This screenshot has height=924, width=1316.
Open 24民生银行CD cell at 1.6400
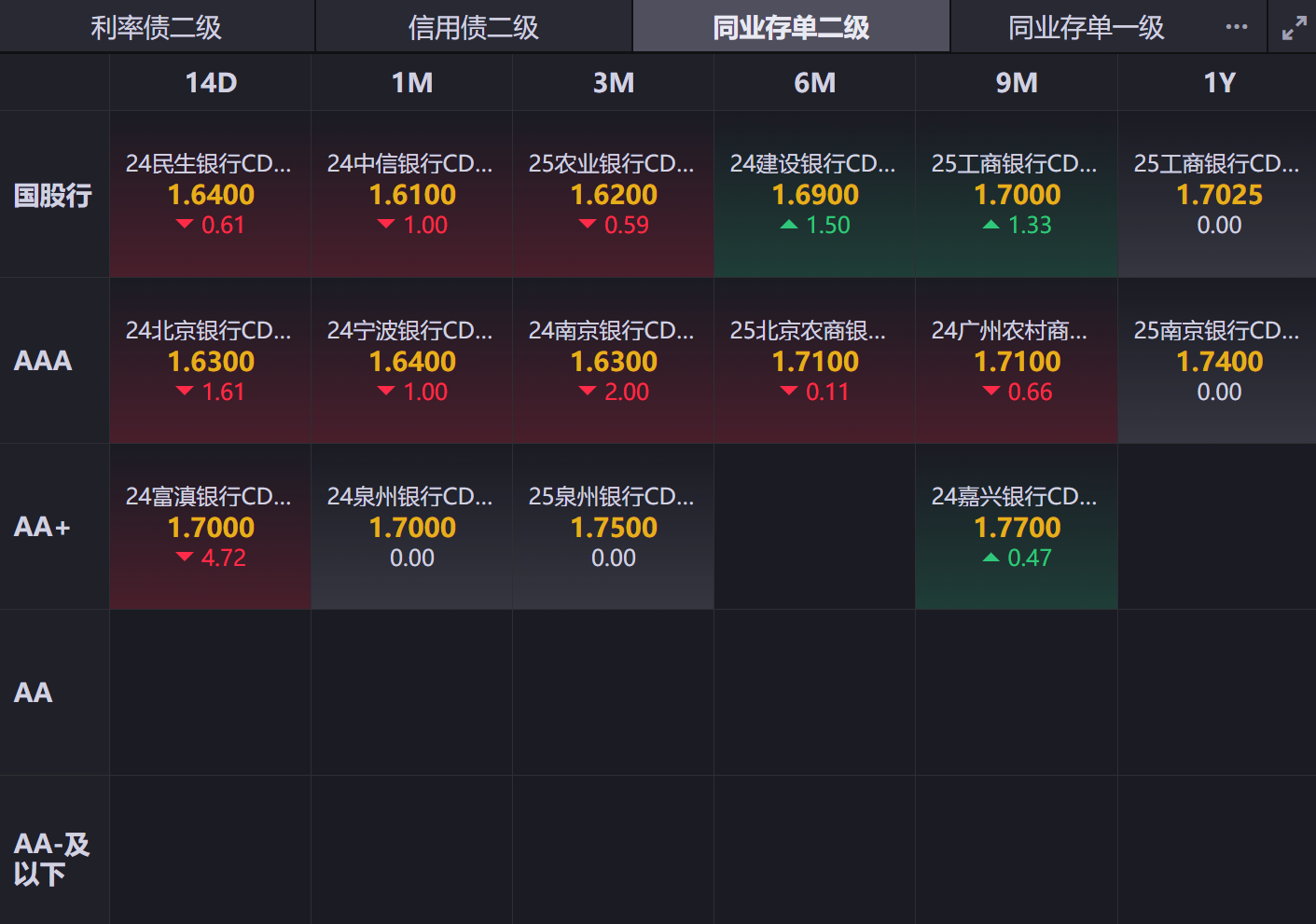(x=211, y=195)
